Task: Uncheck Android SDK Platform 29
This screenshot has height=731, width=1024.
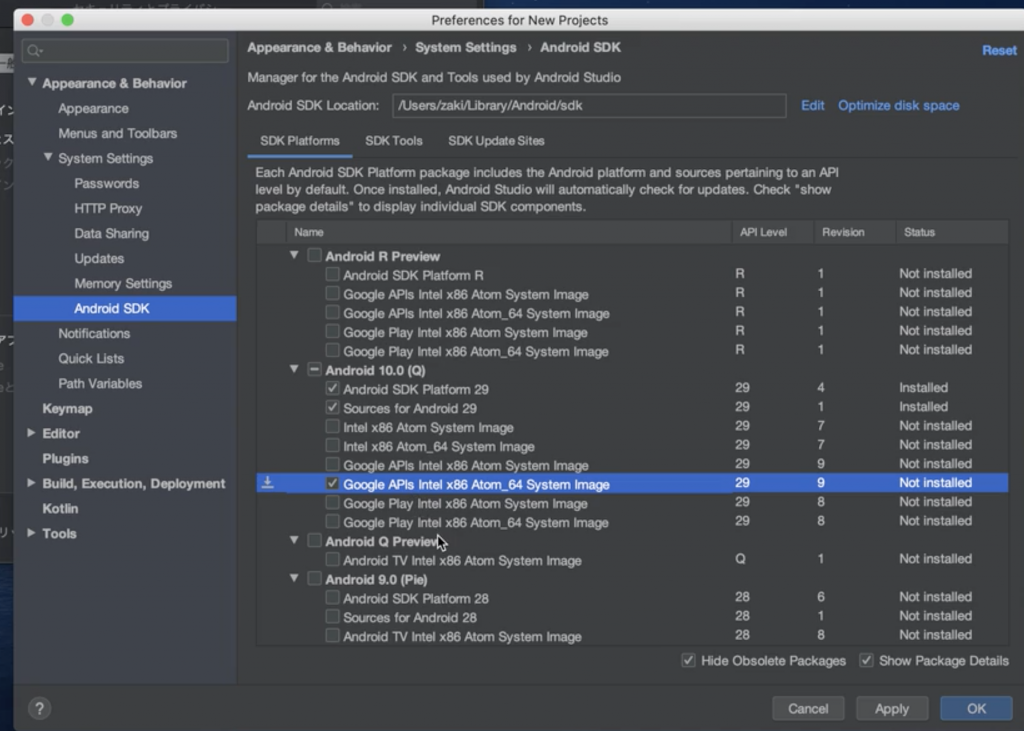Action: pyautogui.click(x=332, y=389)
